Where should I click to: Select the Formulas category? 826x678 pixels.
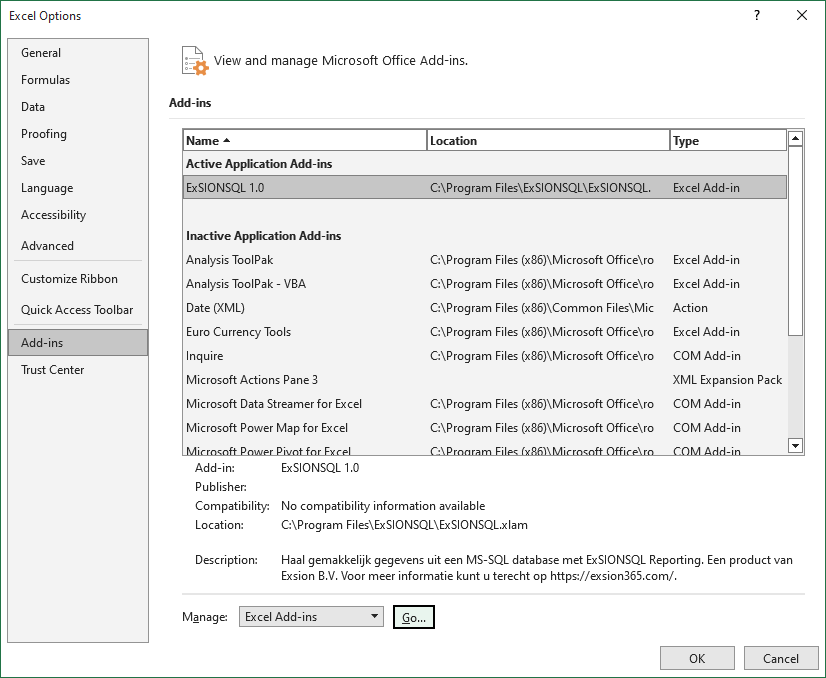78,80
